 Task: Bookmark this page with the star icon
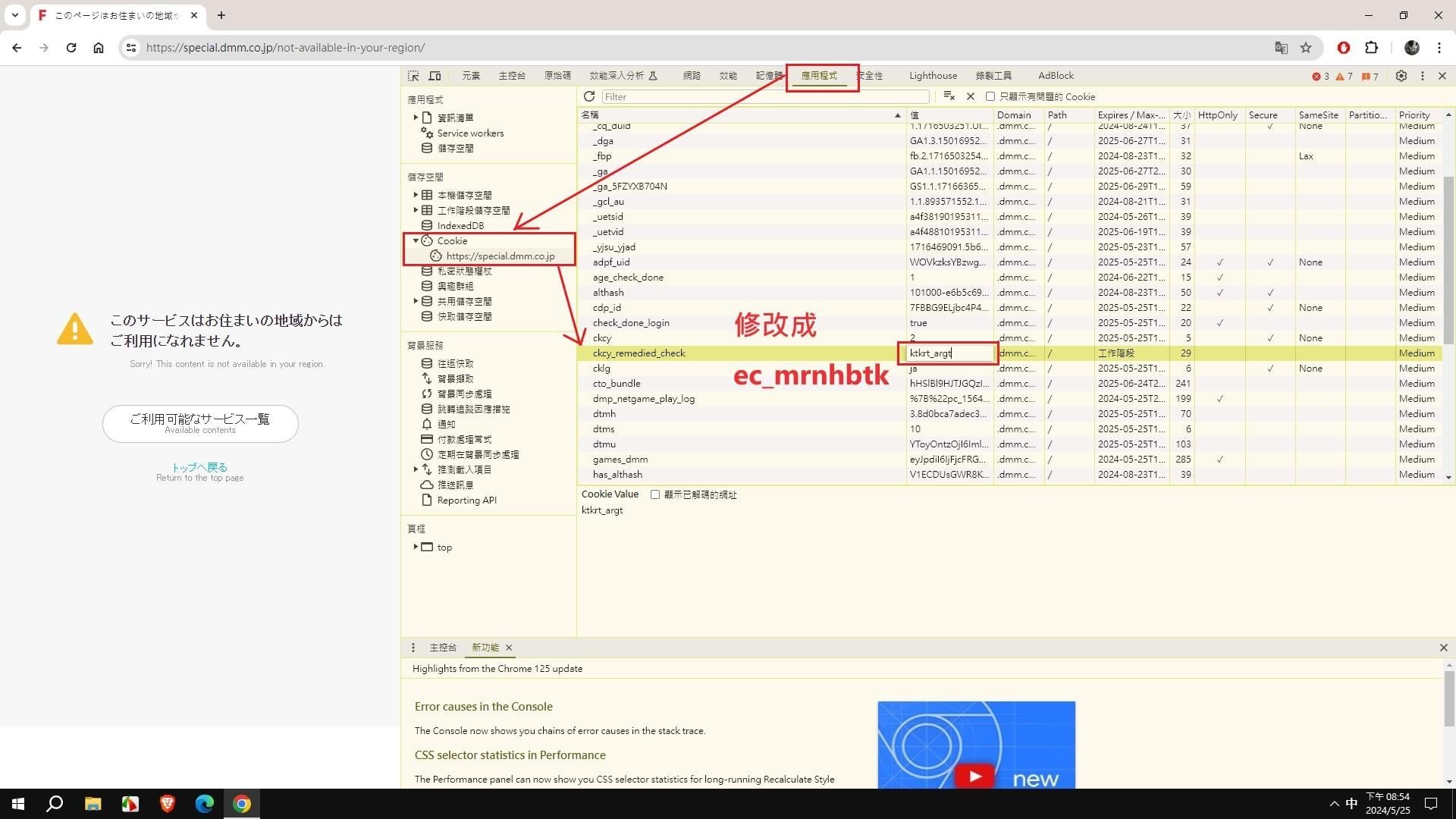click(1306, 48)
